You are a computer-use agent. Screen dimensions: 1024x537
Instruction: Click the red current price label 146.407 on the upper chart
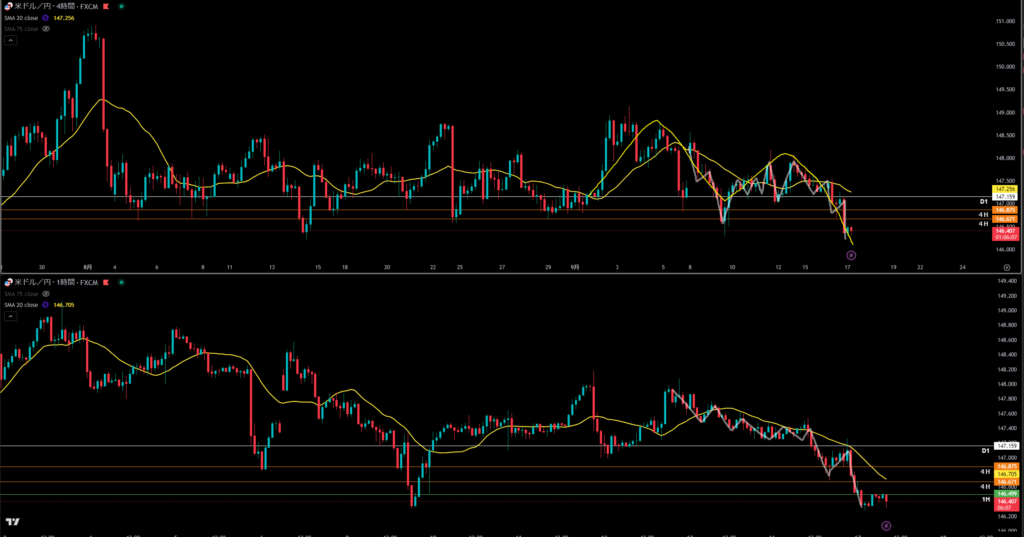[x=1004, y=231]
